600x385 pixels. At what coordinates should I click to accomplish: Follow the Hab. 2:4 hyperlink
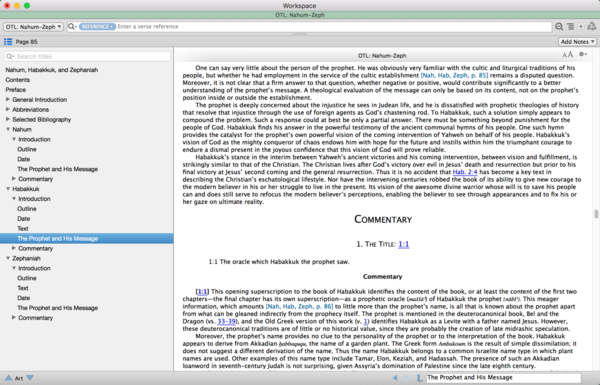465,172
